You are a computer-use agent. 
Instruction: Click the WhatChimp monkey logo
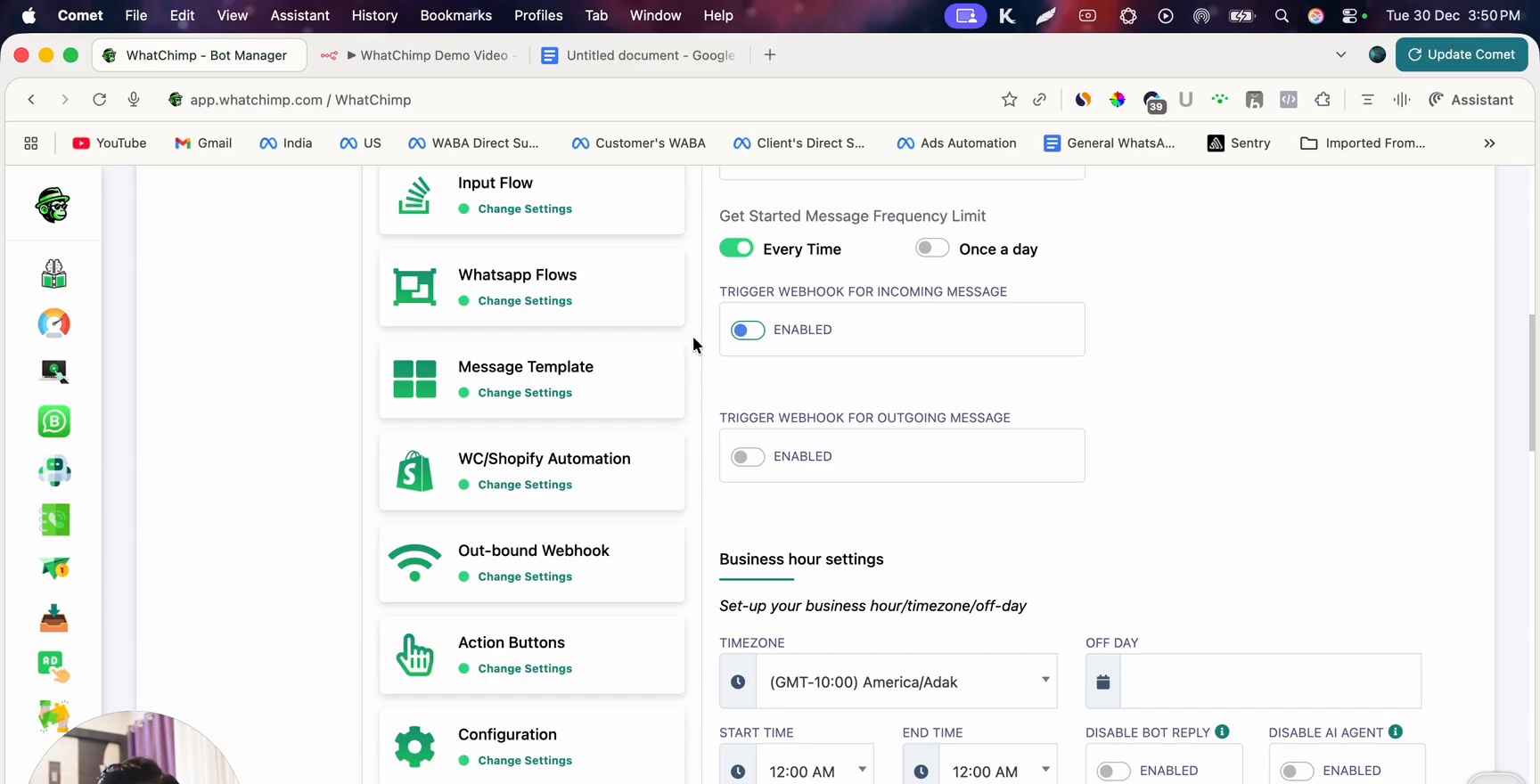click(53, 205)
